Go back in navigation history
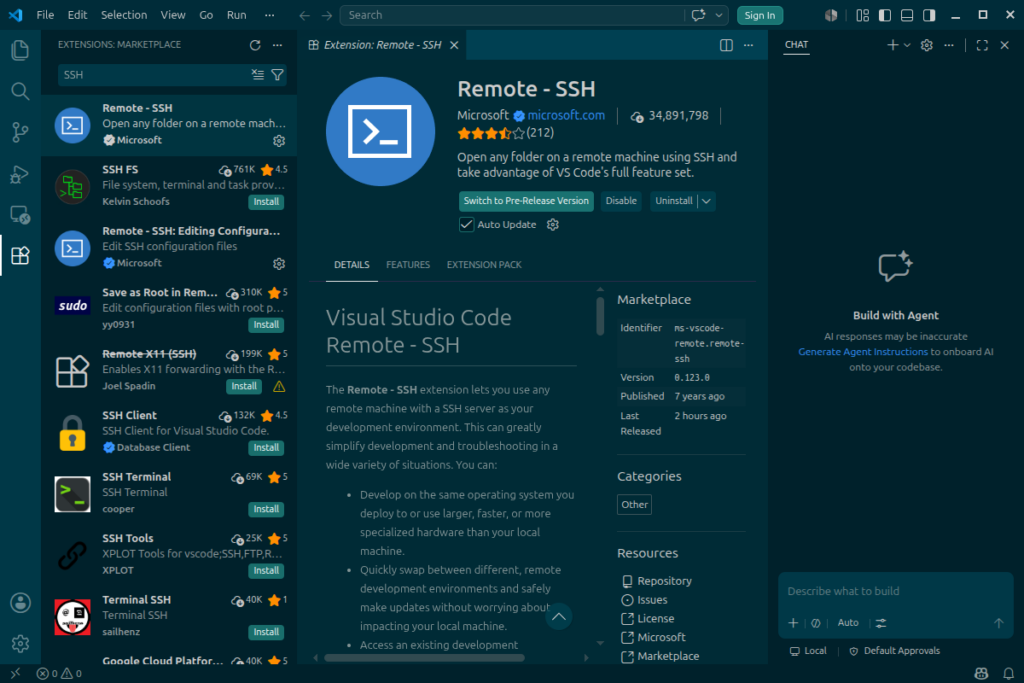This screenshot has height=683, width=1024. point(304,15)
